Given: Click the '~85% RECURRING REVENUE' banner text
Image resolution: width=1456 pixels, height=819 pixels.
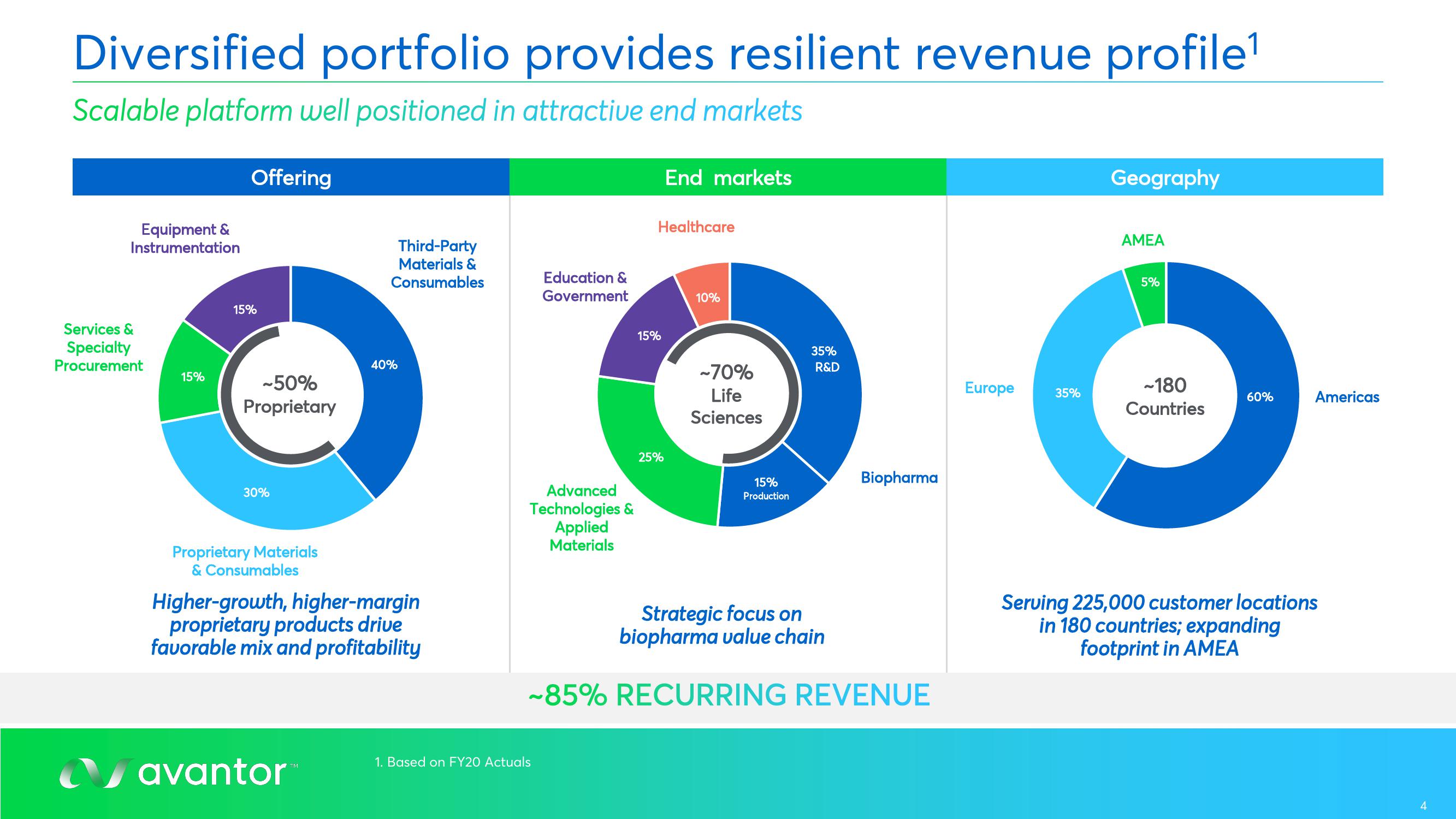Looking at the screenshot, I should [x=729, y=695].
